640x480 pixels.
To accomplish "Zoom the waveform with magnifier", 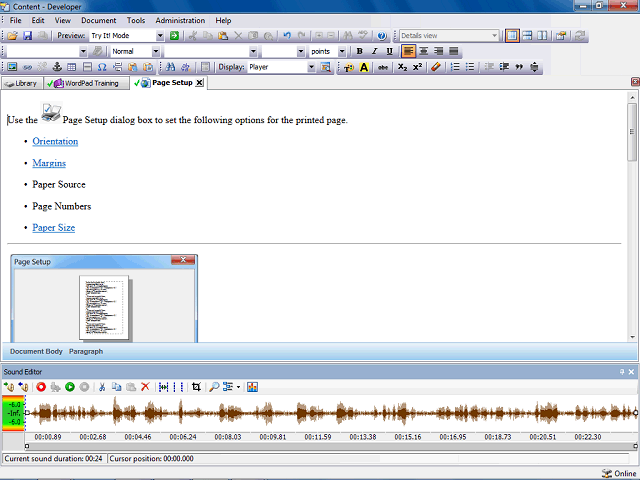I will (214, 387).
